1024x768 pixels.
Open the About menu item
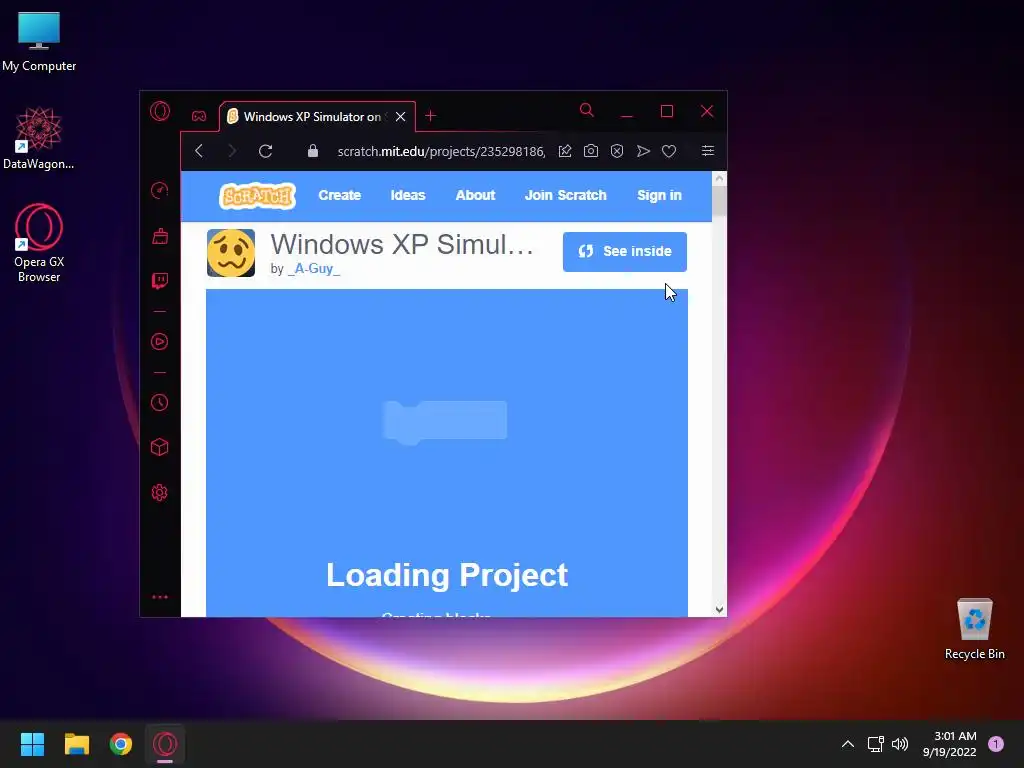point(475,195)
